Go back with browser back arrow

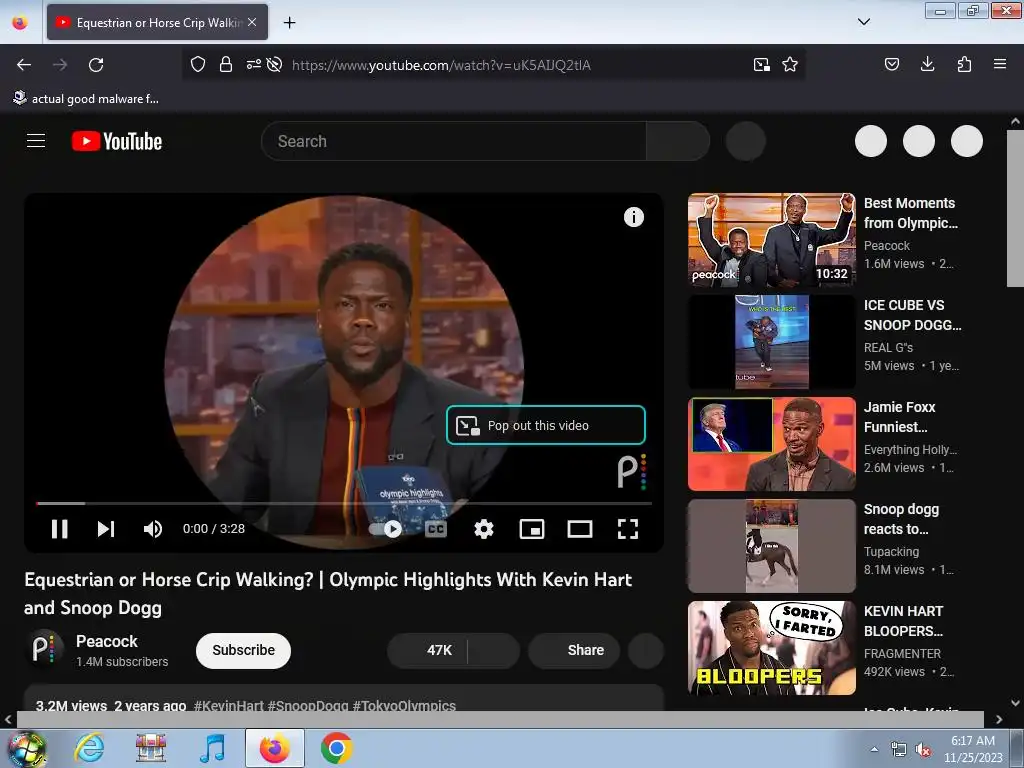(x=24, y=65)
